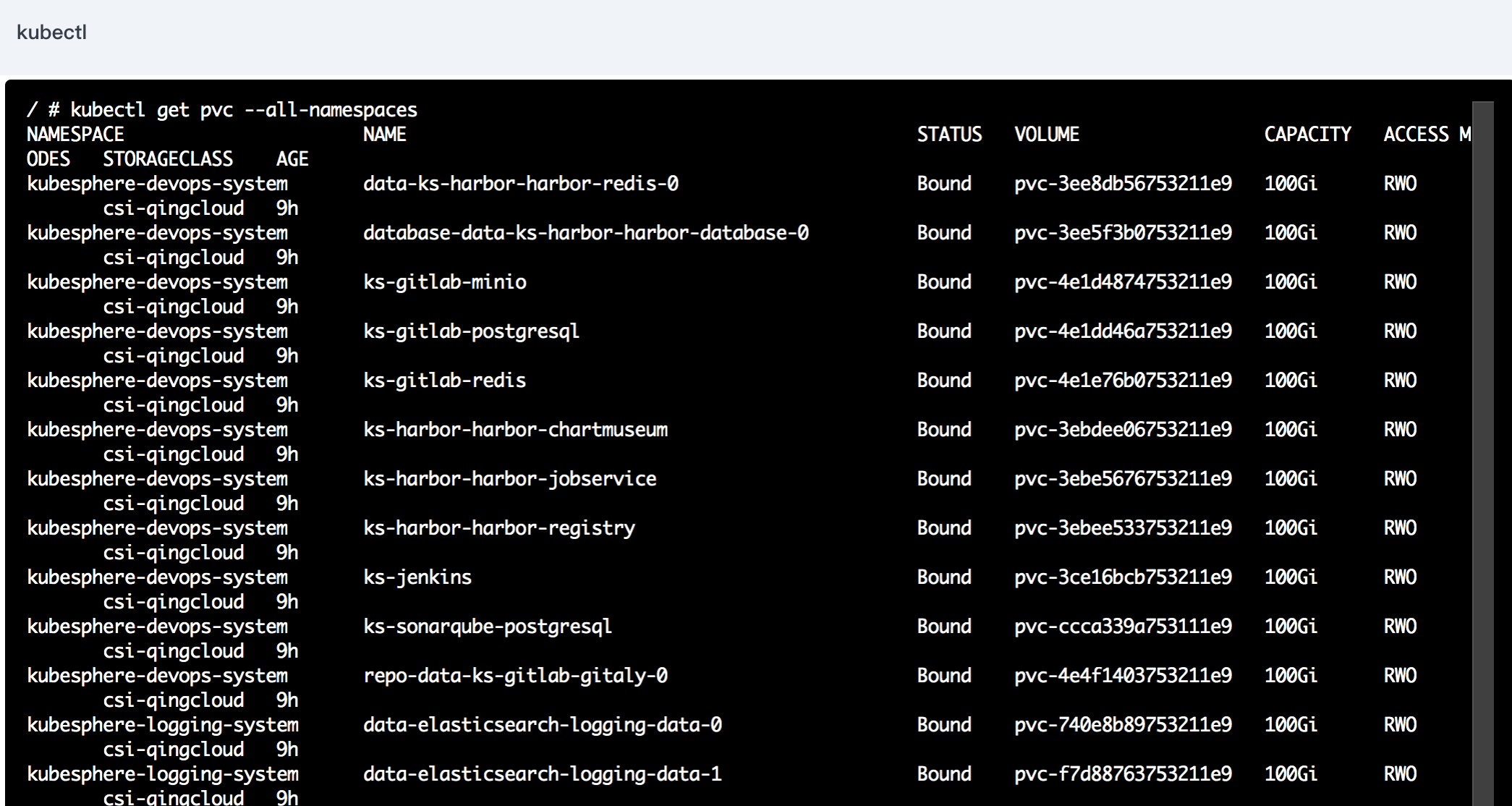Select the ks-gitlab-minio PVC entry
Image resolution: width=1512 pixels, height=806 pixels.
pyautogui.click(x=444, y=282)
